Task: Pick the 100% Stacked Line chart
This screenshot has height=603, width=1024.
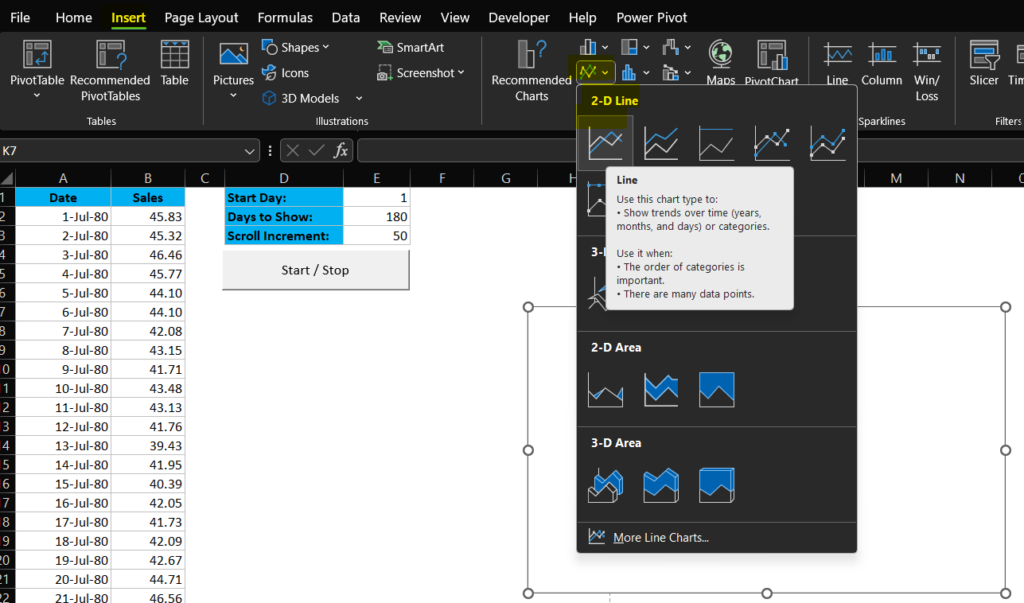Action: [x=716, y=143]
